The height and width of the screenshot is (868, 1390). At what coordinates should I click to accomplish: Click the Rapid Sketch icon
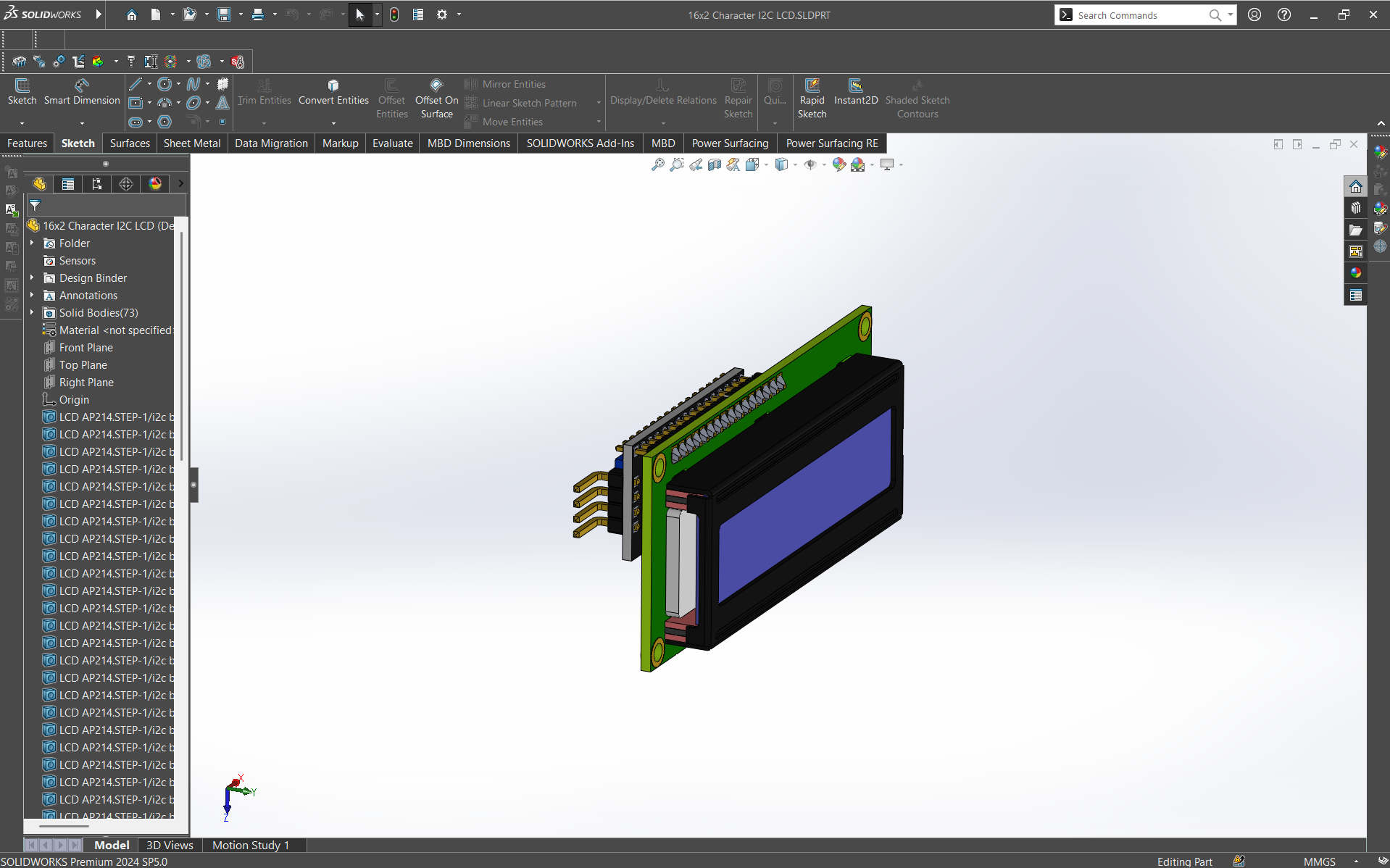click(812, 92)
